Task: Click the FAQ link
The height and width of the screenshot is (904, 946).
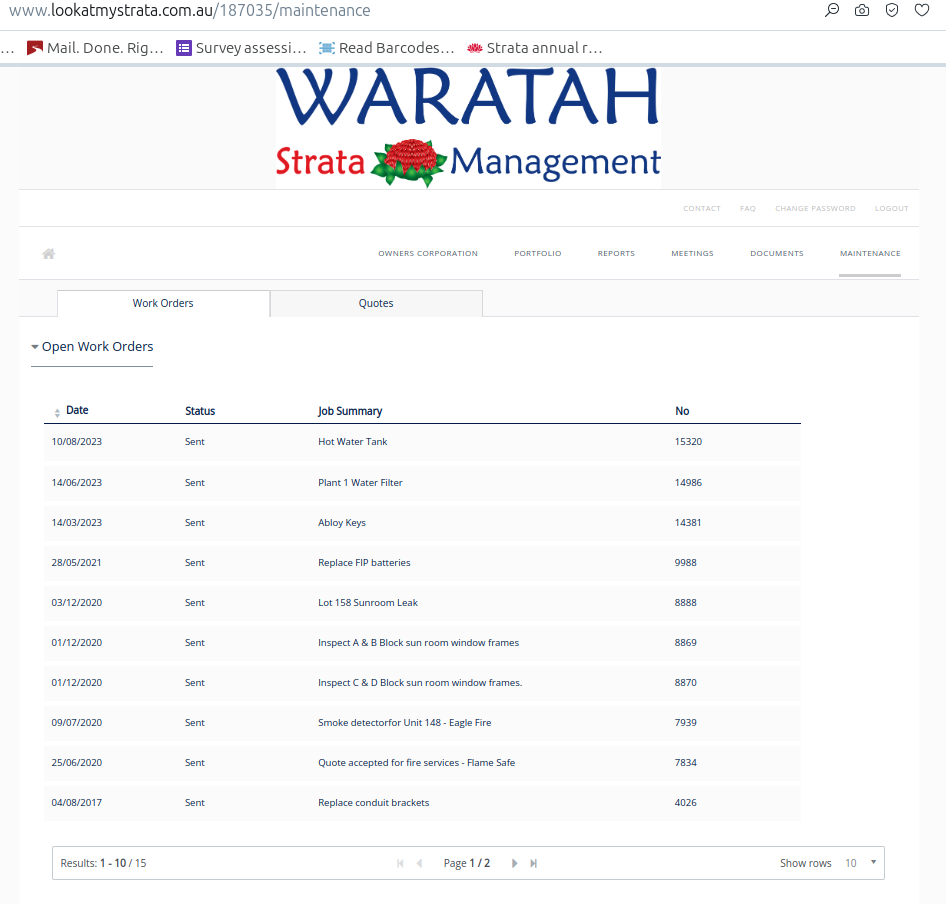Action: [748, 208]
